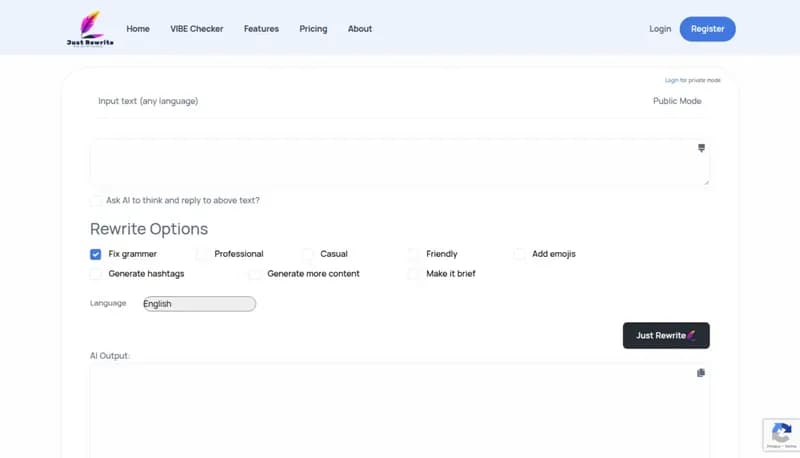Image resolution: width=800 pixels, height=458 pixels.
Task: Open the Features menu item
Action: coord(261,29)
